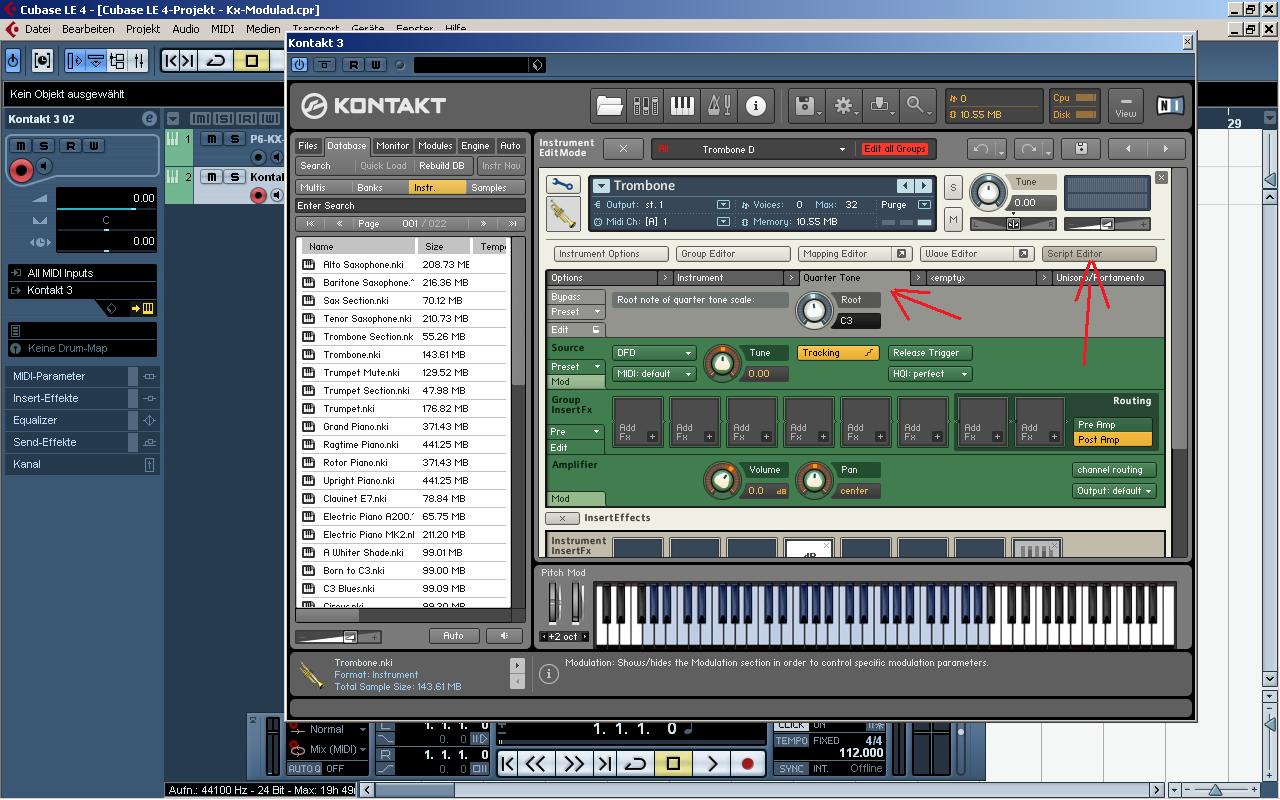Open the Midi Ch dropdown arrow

pos(723,222)
